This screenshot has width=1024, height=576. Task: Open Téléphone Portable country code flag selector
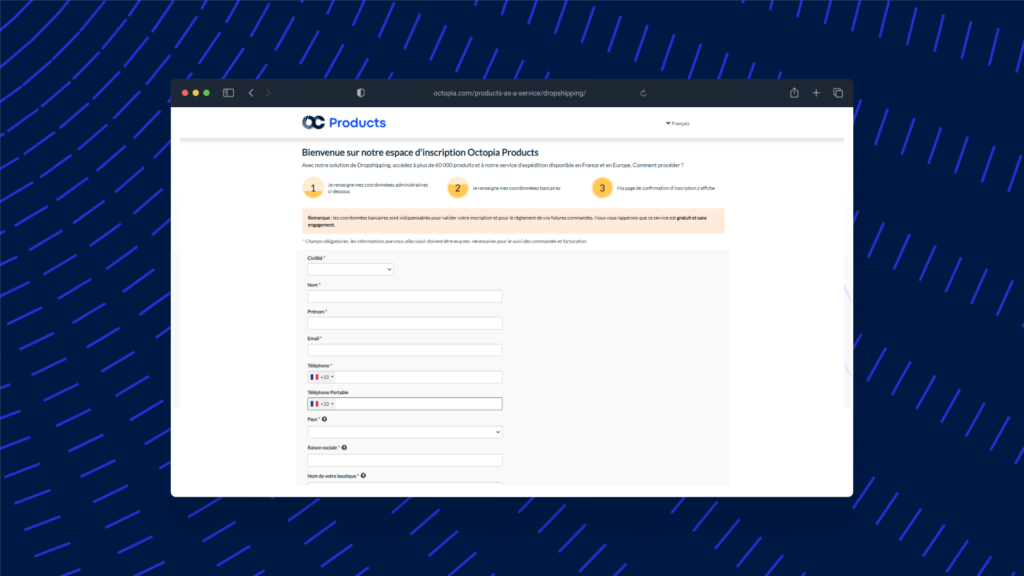tap(321, 404)
